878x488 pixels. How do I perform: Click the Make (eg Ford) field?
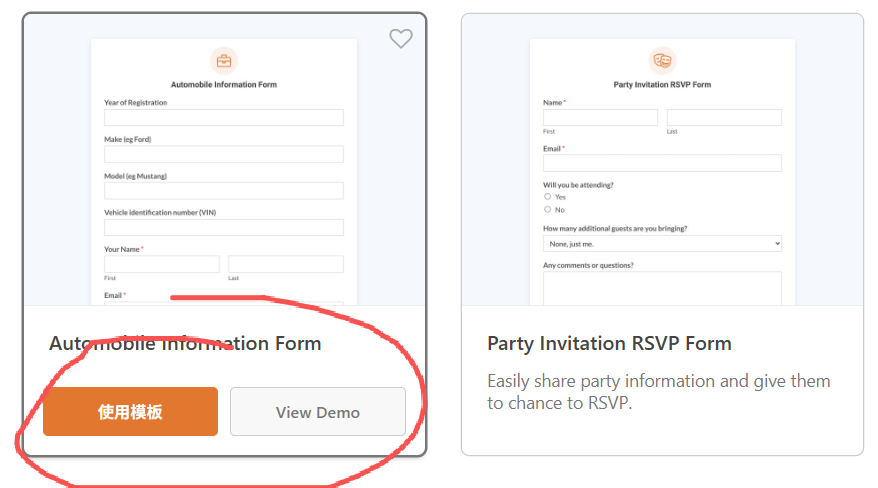[x=224, y=154]
